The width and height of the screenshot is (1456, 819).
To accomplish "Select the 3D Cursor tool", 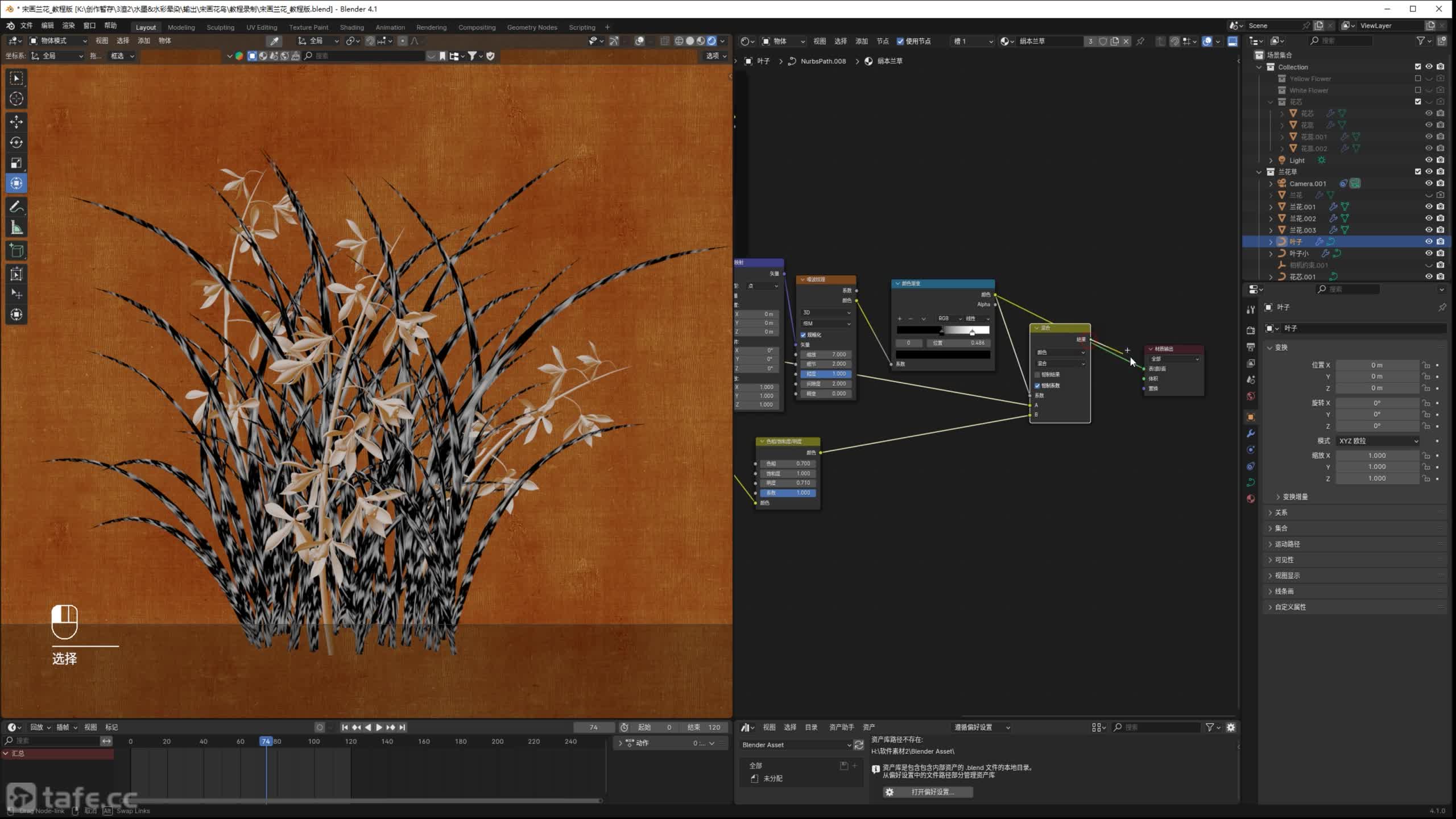I will (x=16, y=98).
